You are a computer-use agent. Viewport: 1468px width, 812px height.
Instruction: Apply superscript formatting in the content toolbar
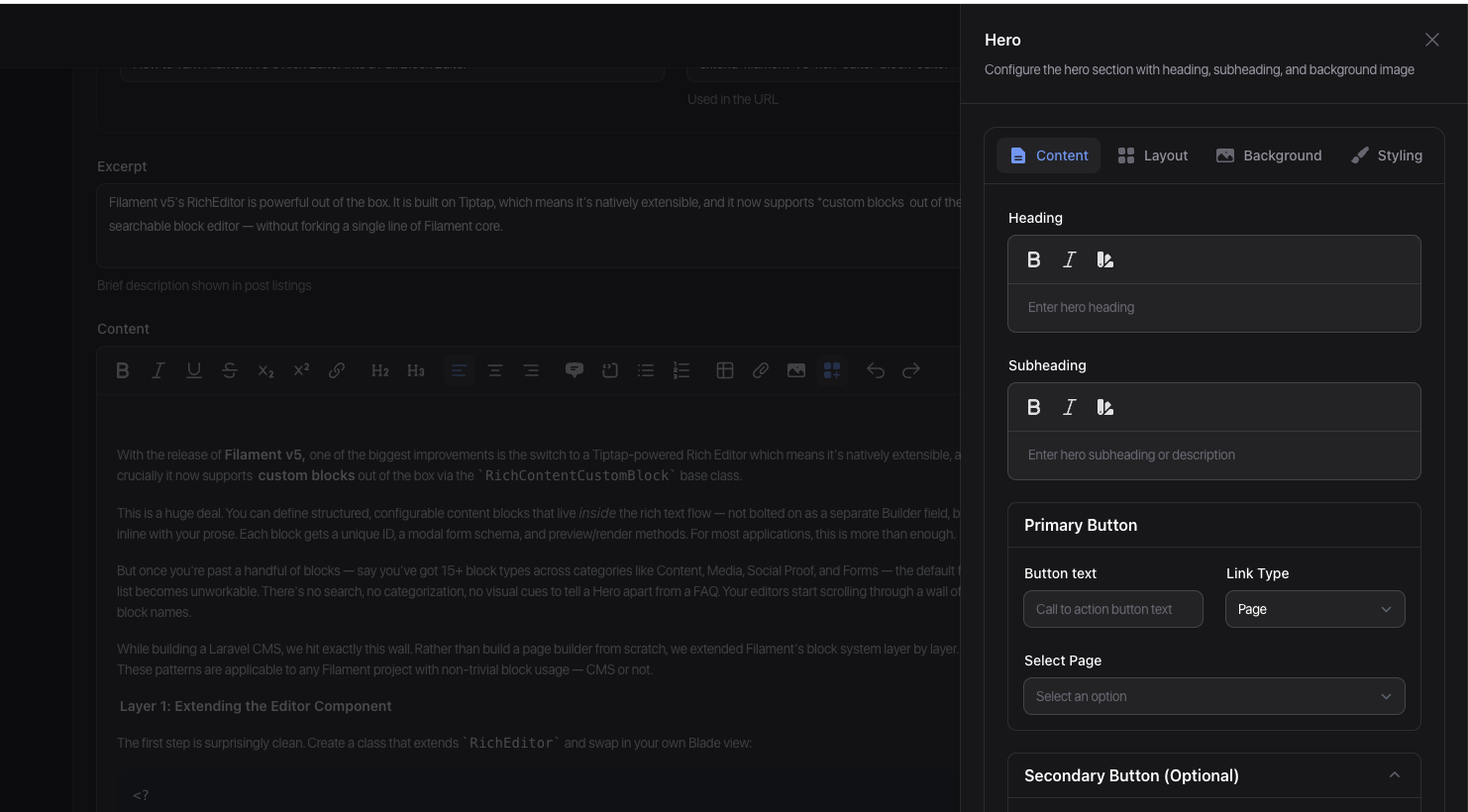point(300,369)
